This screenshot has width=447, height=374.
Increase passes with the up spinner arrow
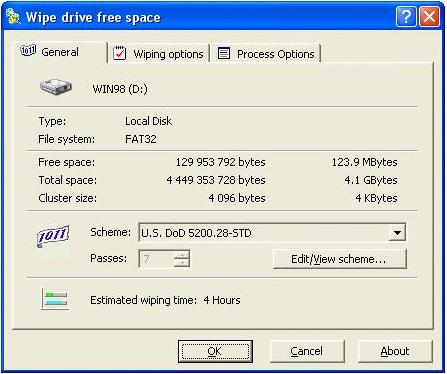click(182, 255)
